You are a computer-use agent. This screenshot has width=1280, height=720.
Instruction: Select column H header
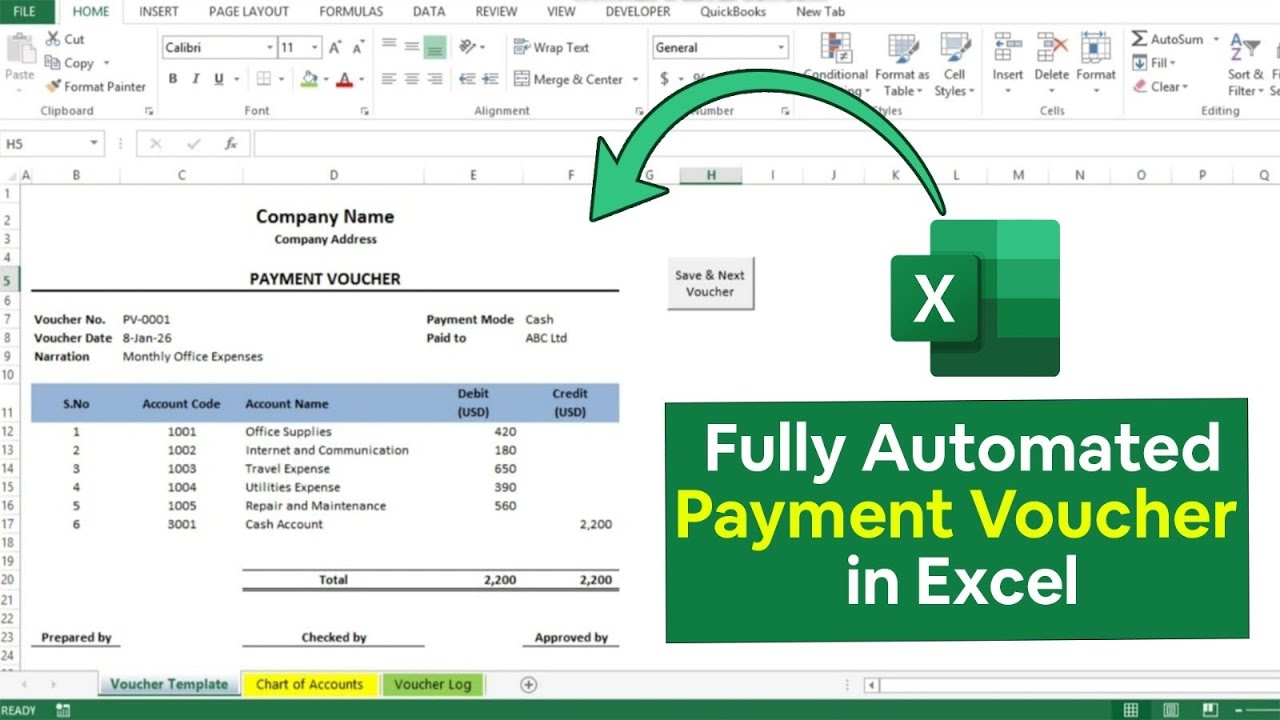711,175
